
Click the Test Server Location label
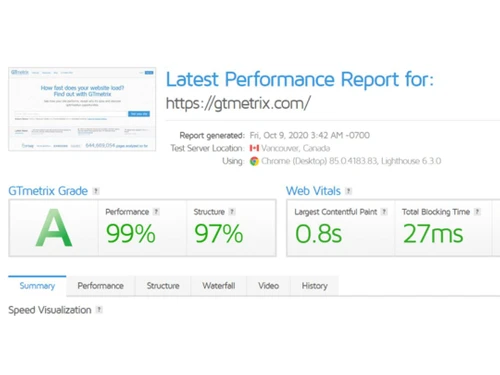pyautogui.click(x=207, y=148)
